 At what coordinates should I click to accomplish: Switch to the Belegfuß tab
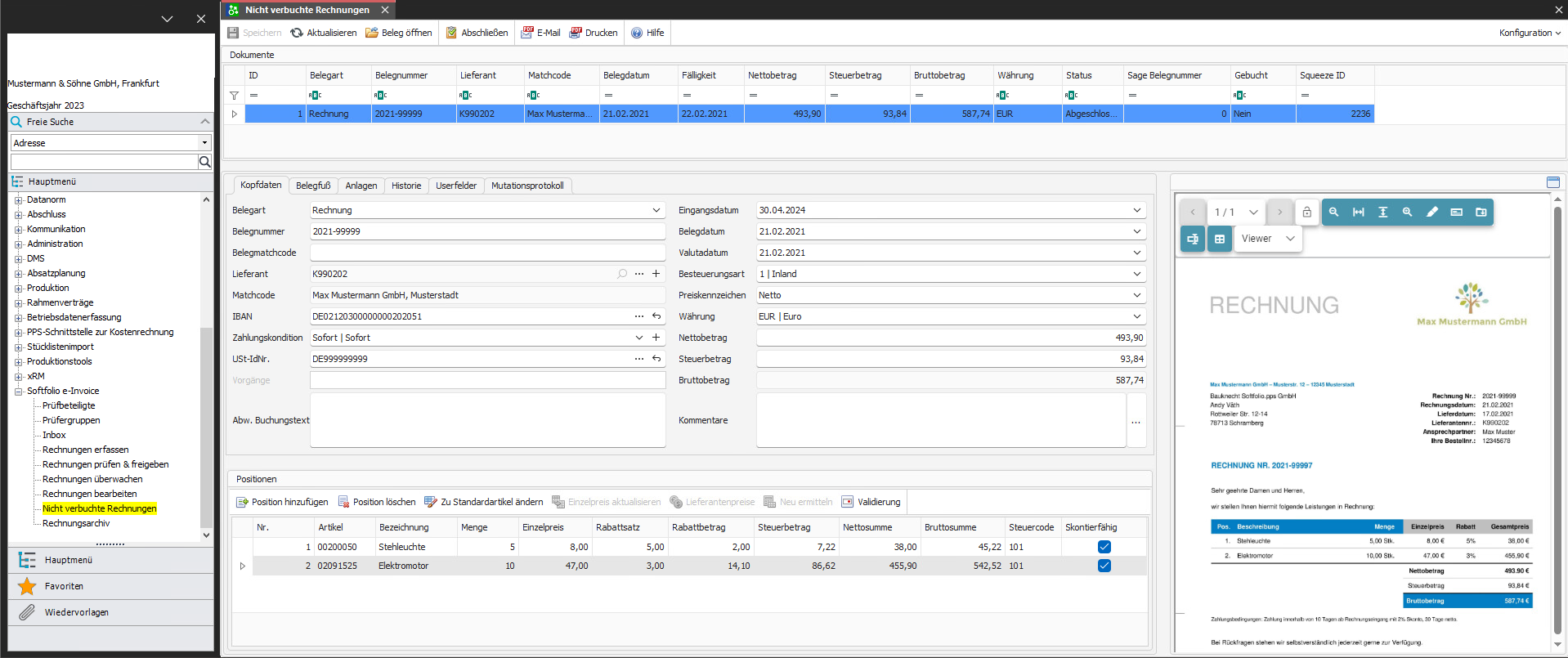313,186
